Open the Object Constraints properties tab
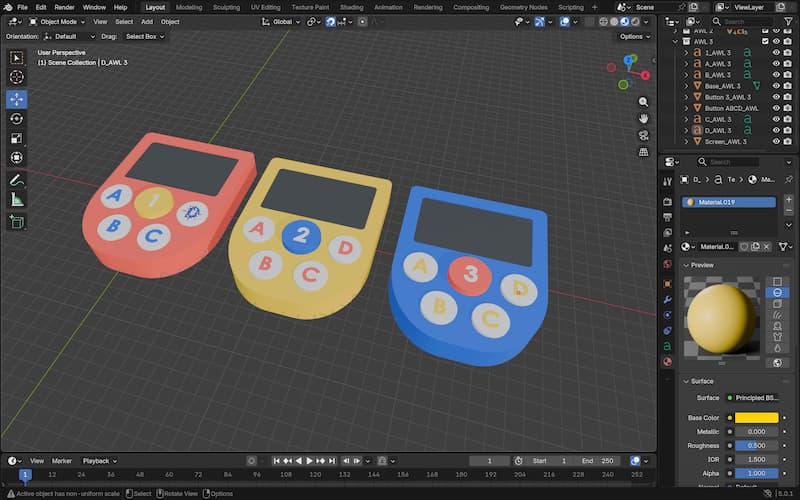Viewport: 800px width, 500px height. coord(667,331)
